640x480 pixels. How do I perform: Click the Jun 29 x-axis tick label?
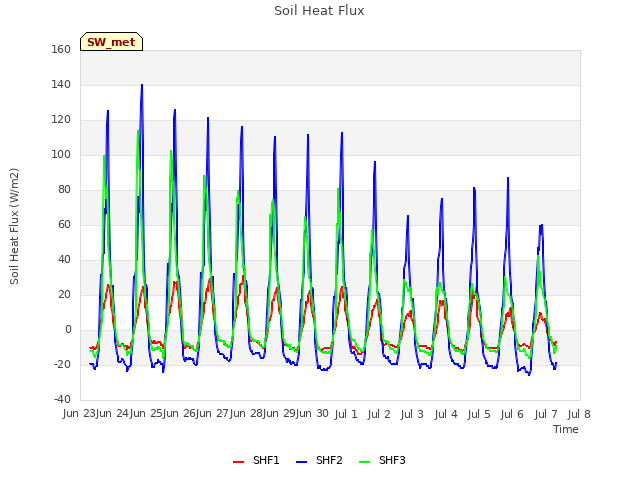pos(280,414)
